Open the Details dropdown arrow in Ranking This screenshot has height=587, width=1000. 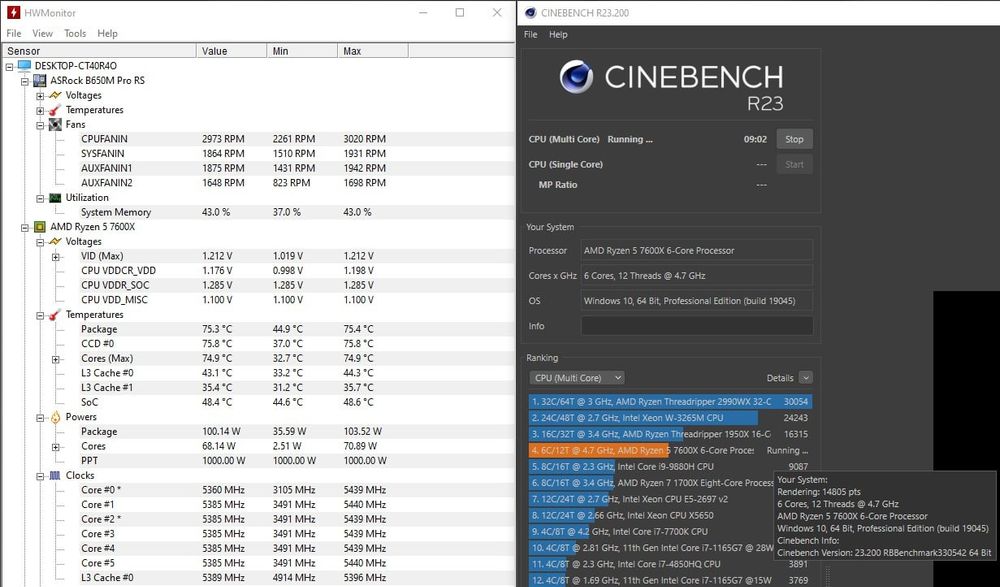(x=805, y=378)
